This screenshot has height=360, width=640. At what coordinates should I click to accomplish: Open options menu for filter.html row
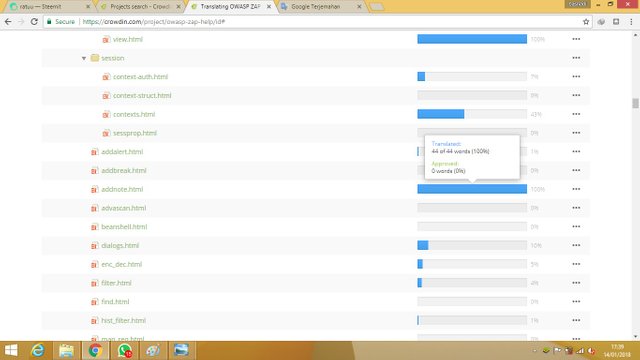[576, 283]
